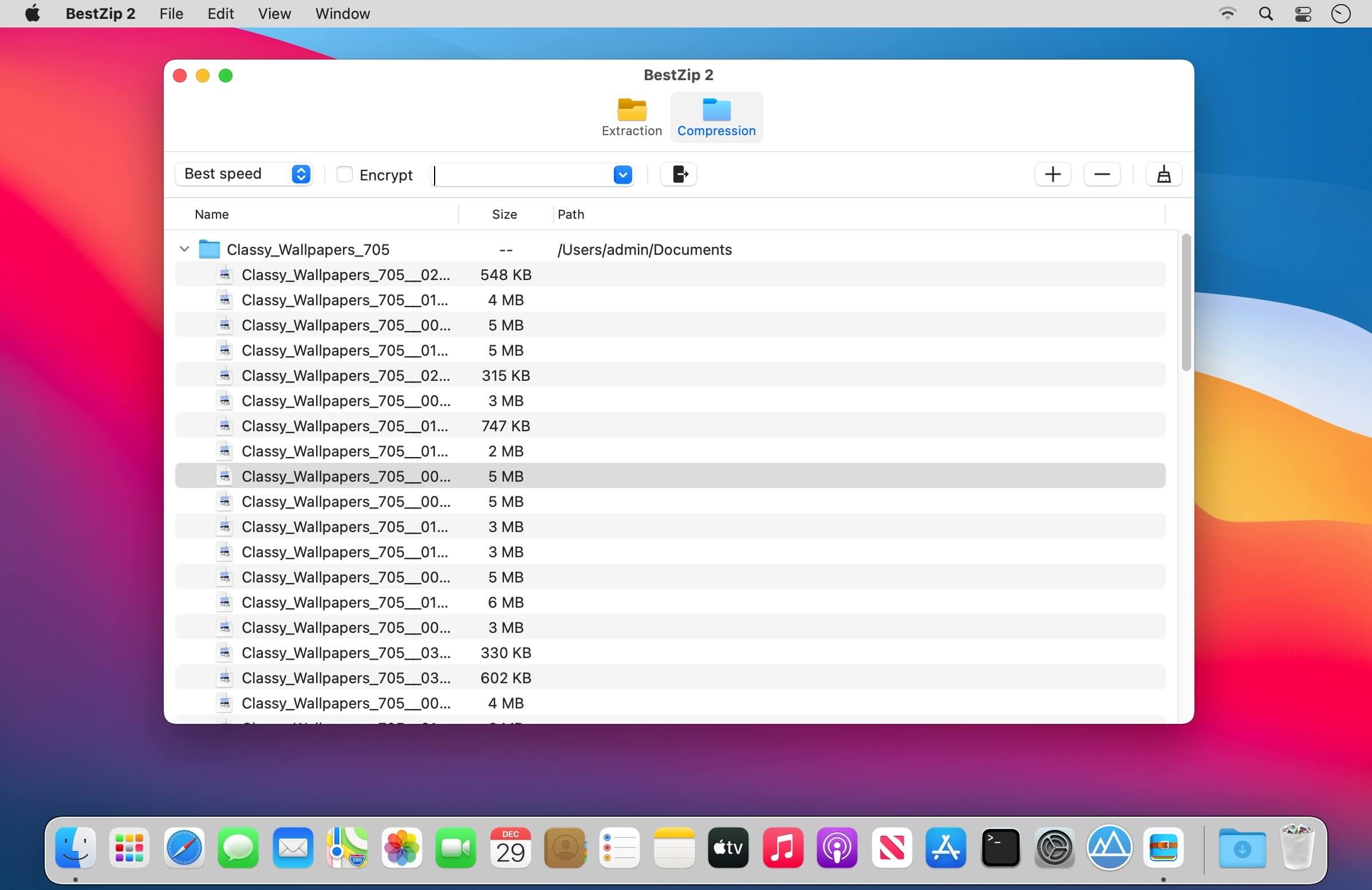Open the Window menu

point(342,14)
